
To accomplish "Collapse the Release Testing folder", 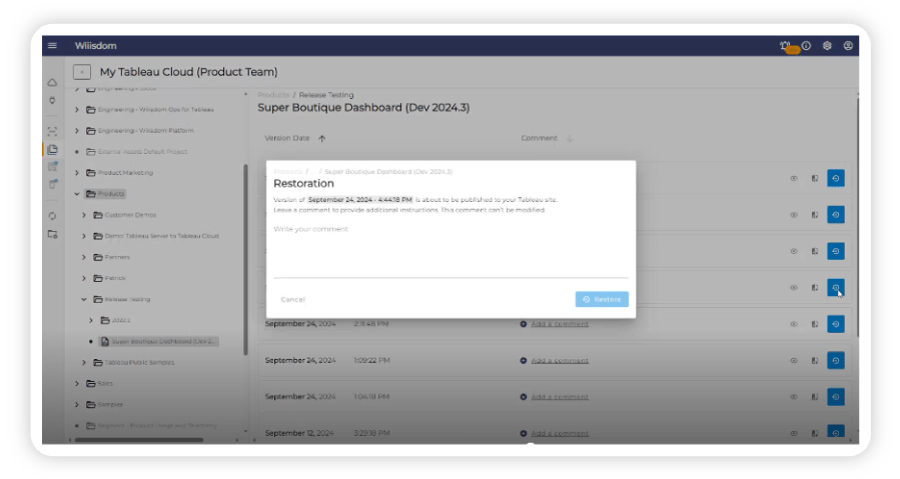I will pyautogui.click(x=84, y=299).
